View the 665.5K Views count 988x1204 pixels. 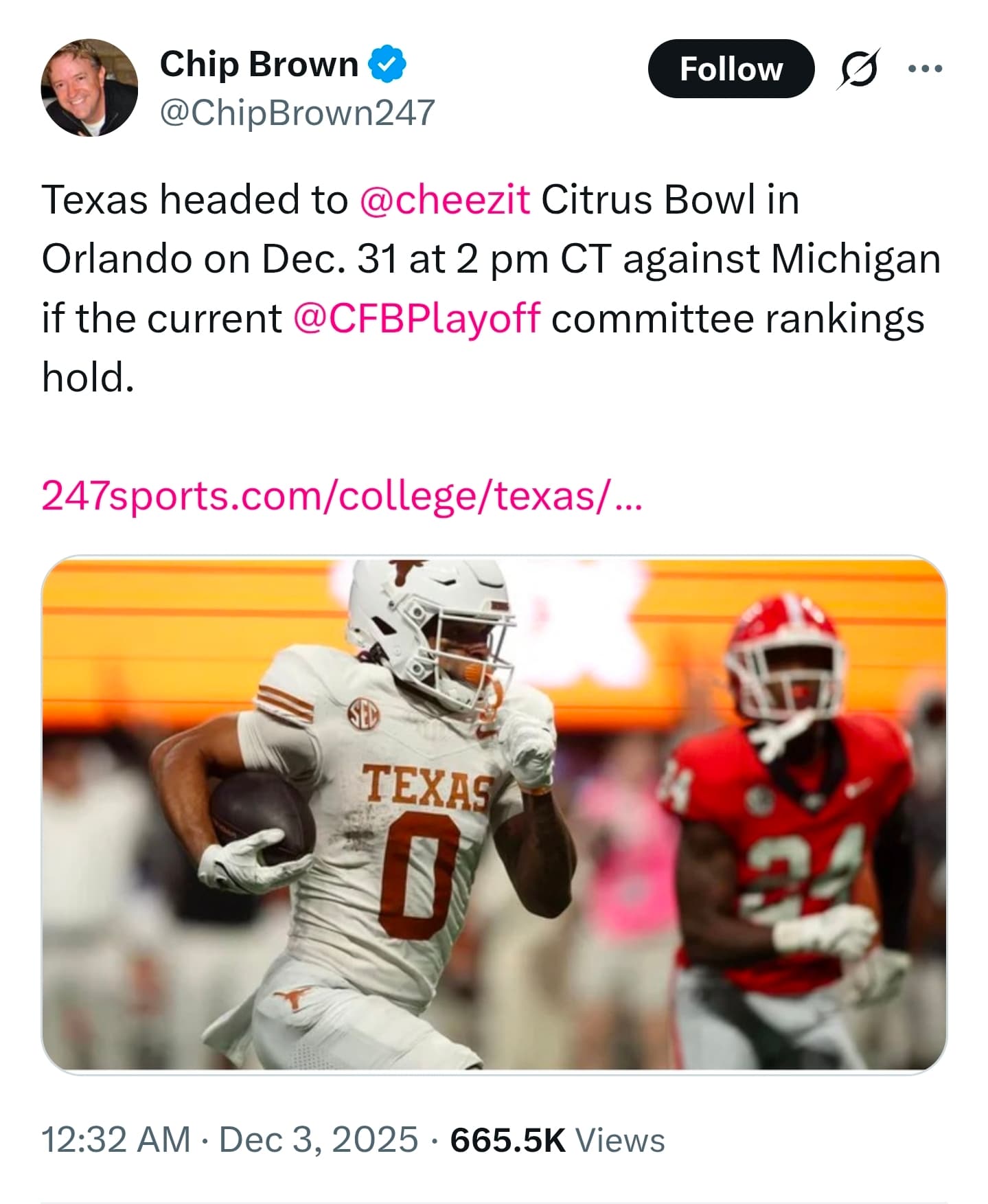tap(557, 1139)
